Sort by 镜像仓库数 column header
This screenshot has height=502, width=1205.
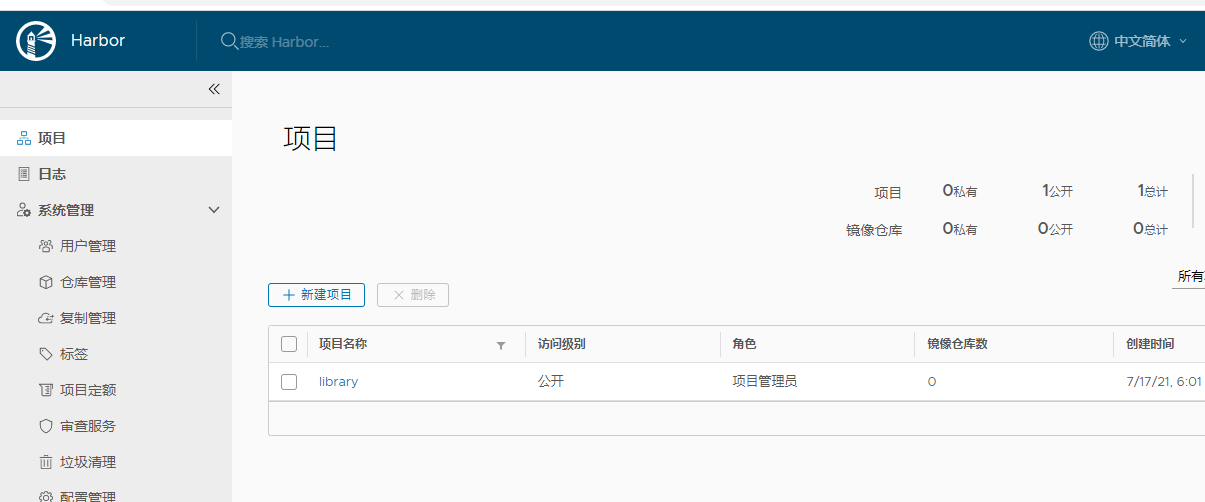tap(957, 344)
